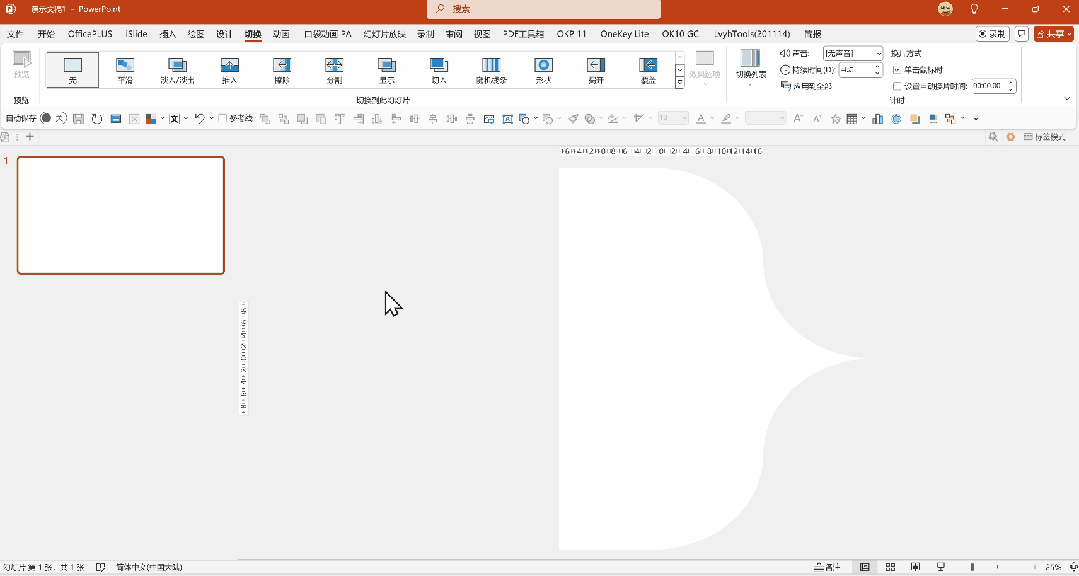This screenshot has width=1079, height=576.
Task: Click 应用到全部 apply to all button
Action: coord(806,86)
